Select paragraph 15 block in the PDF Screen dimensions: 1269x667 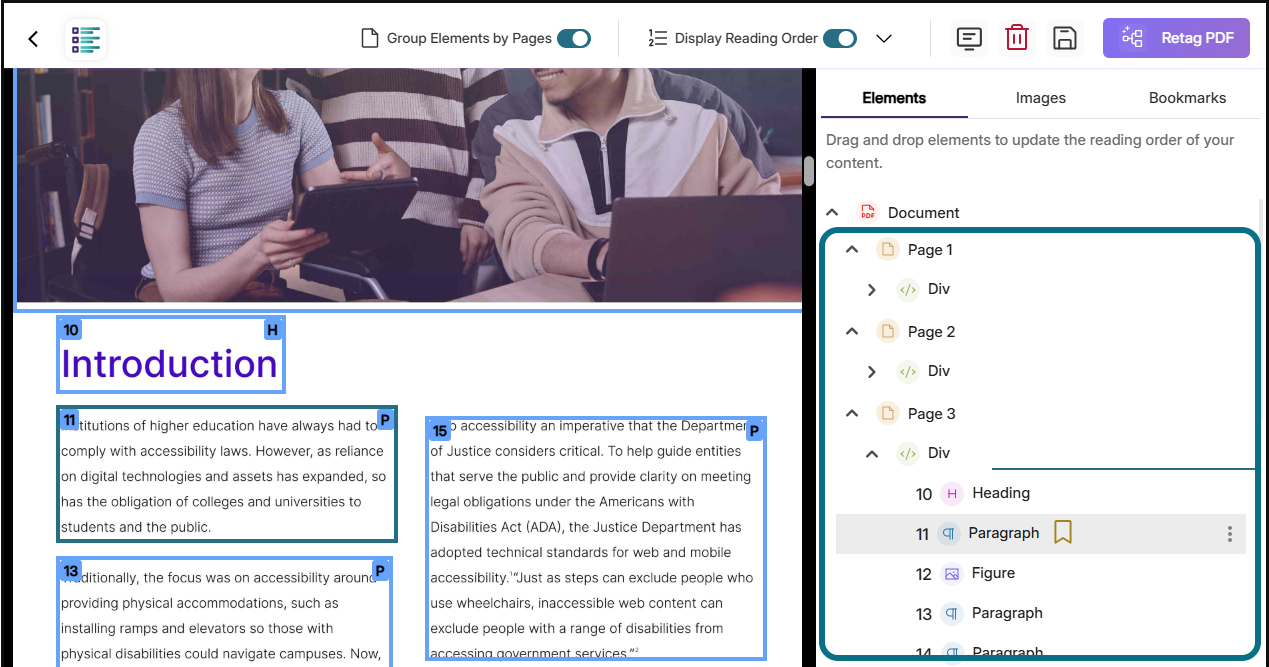point(596,539)
